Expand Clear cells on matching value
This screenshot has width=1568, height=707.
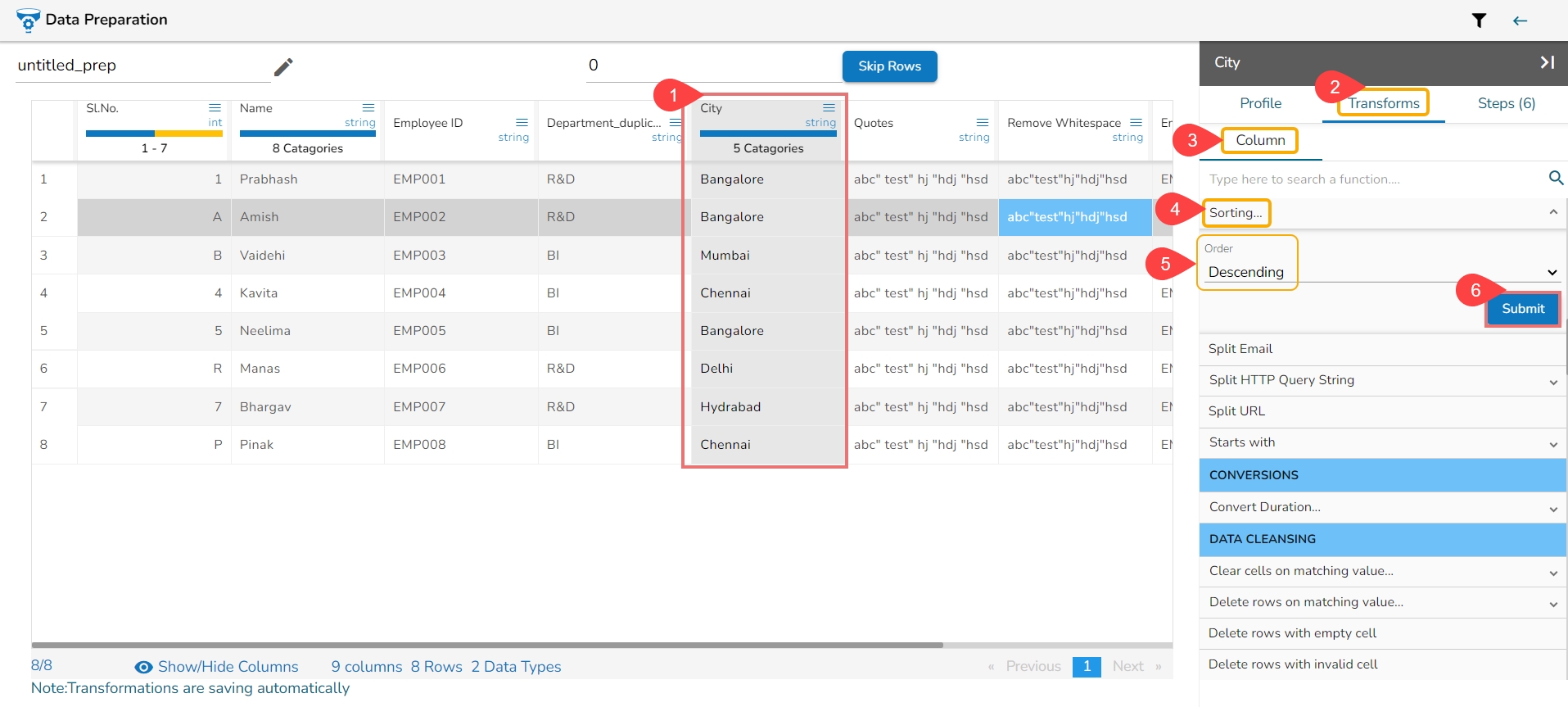click(1552, 573)
